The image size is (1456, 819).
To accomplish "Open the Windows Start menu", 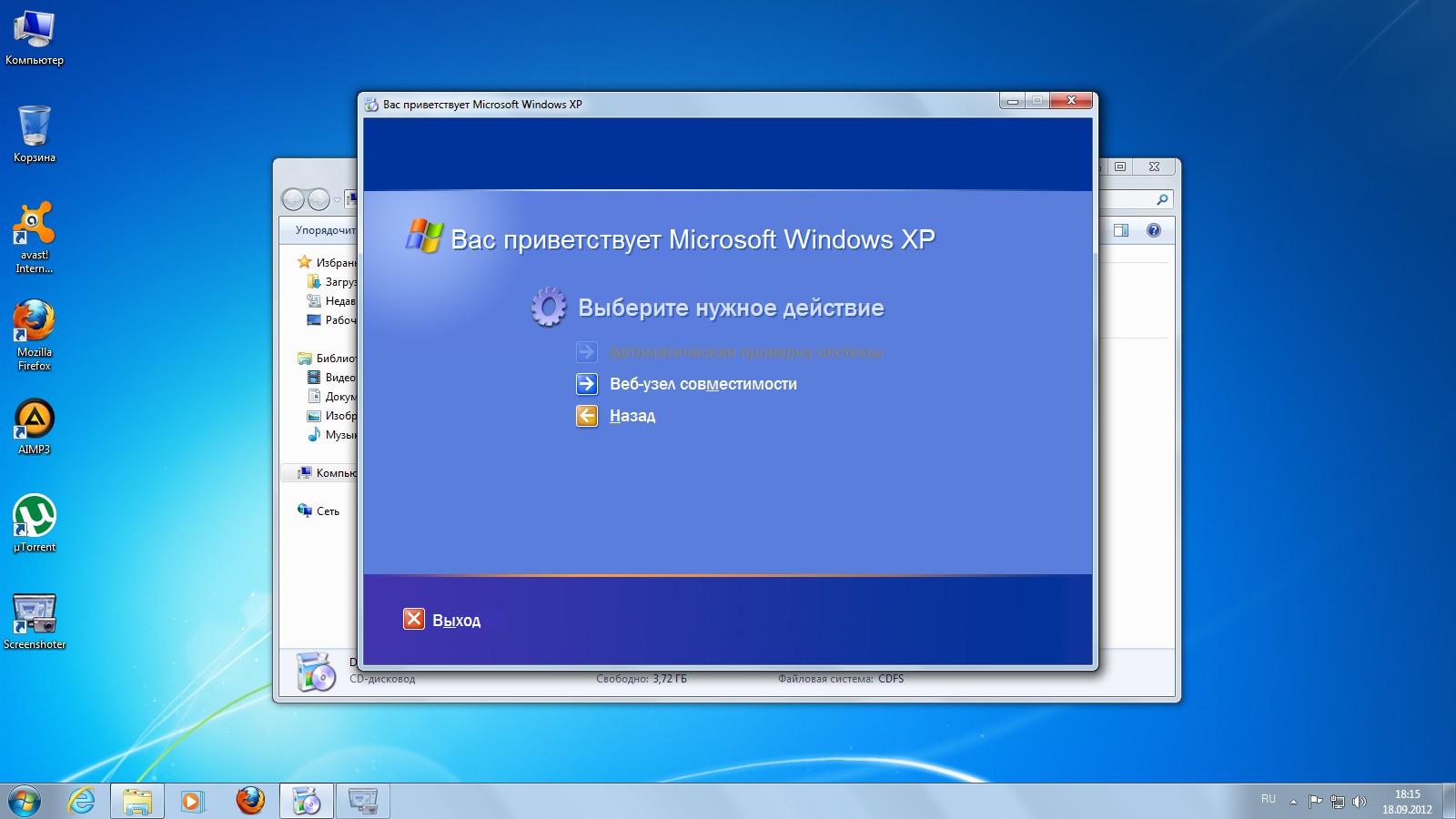I will click(25, 801).
